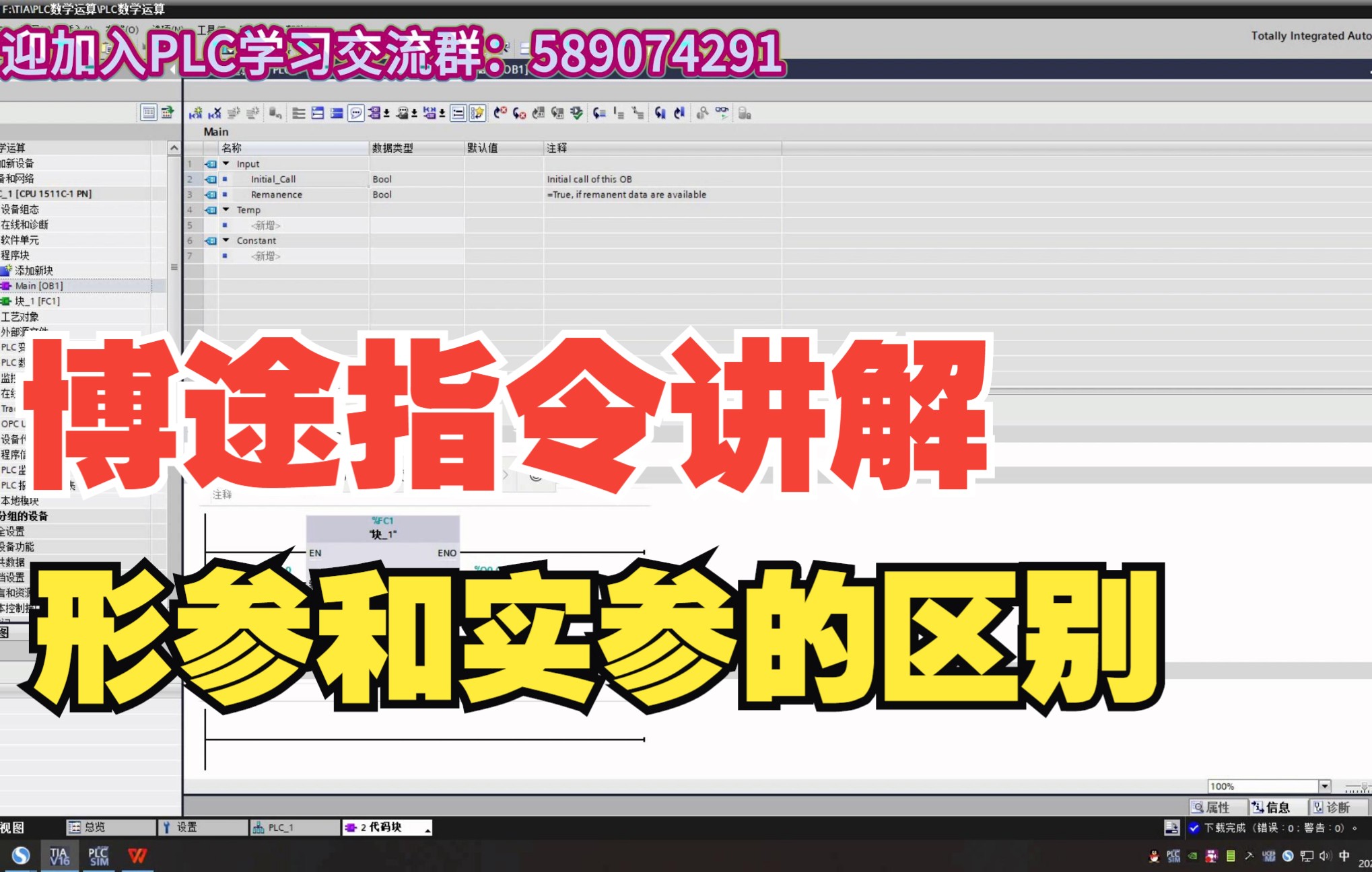Toggle favorites display star icon
Viewport: 1372px width, 872px height.
click(x=477, y=113)
